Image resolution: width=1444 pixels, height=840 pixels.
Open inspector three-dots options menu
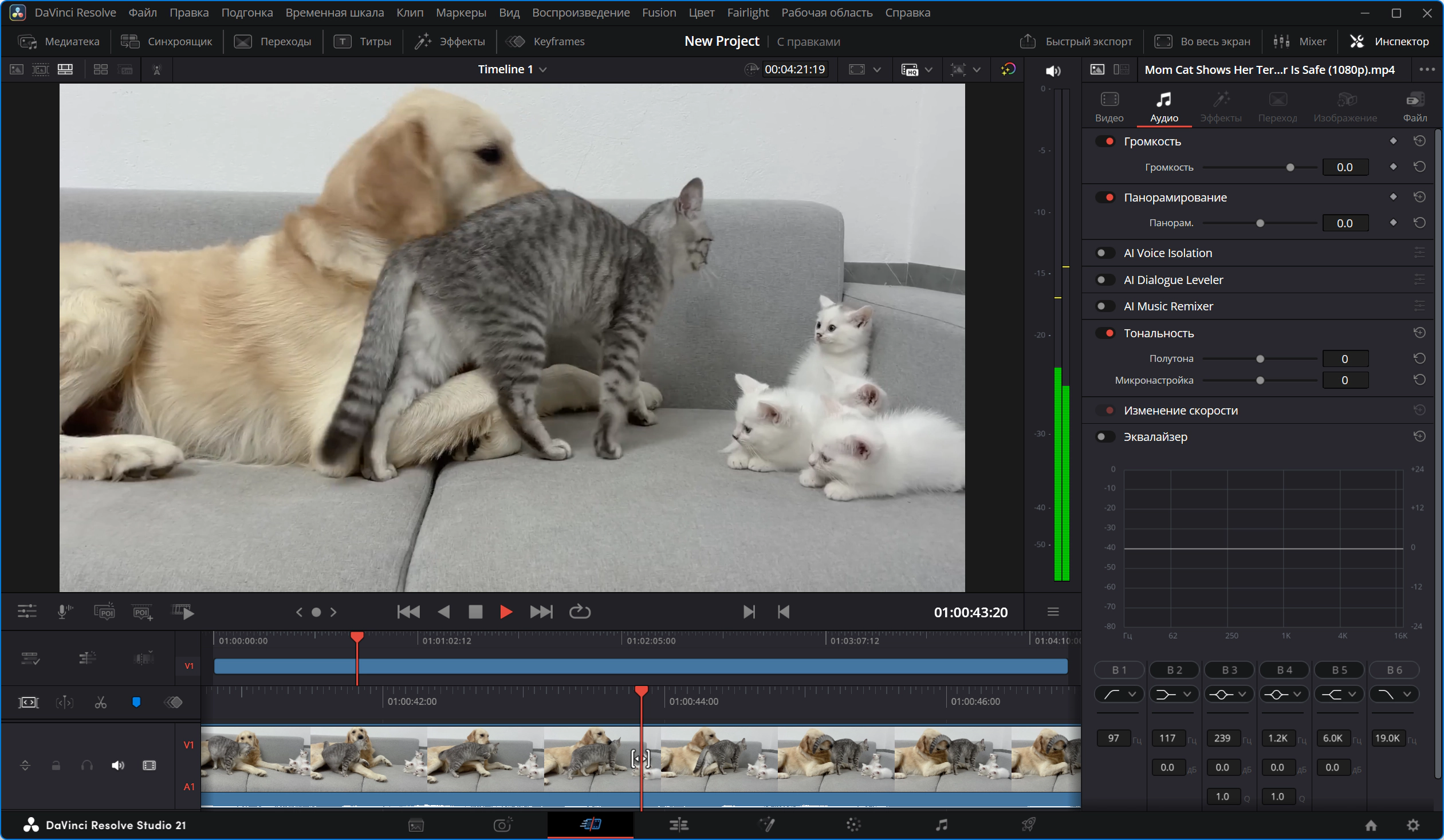point(1427,69)
